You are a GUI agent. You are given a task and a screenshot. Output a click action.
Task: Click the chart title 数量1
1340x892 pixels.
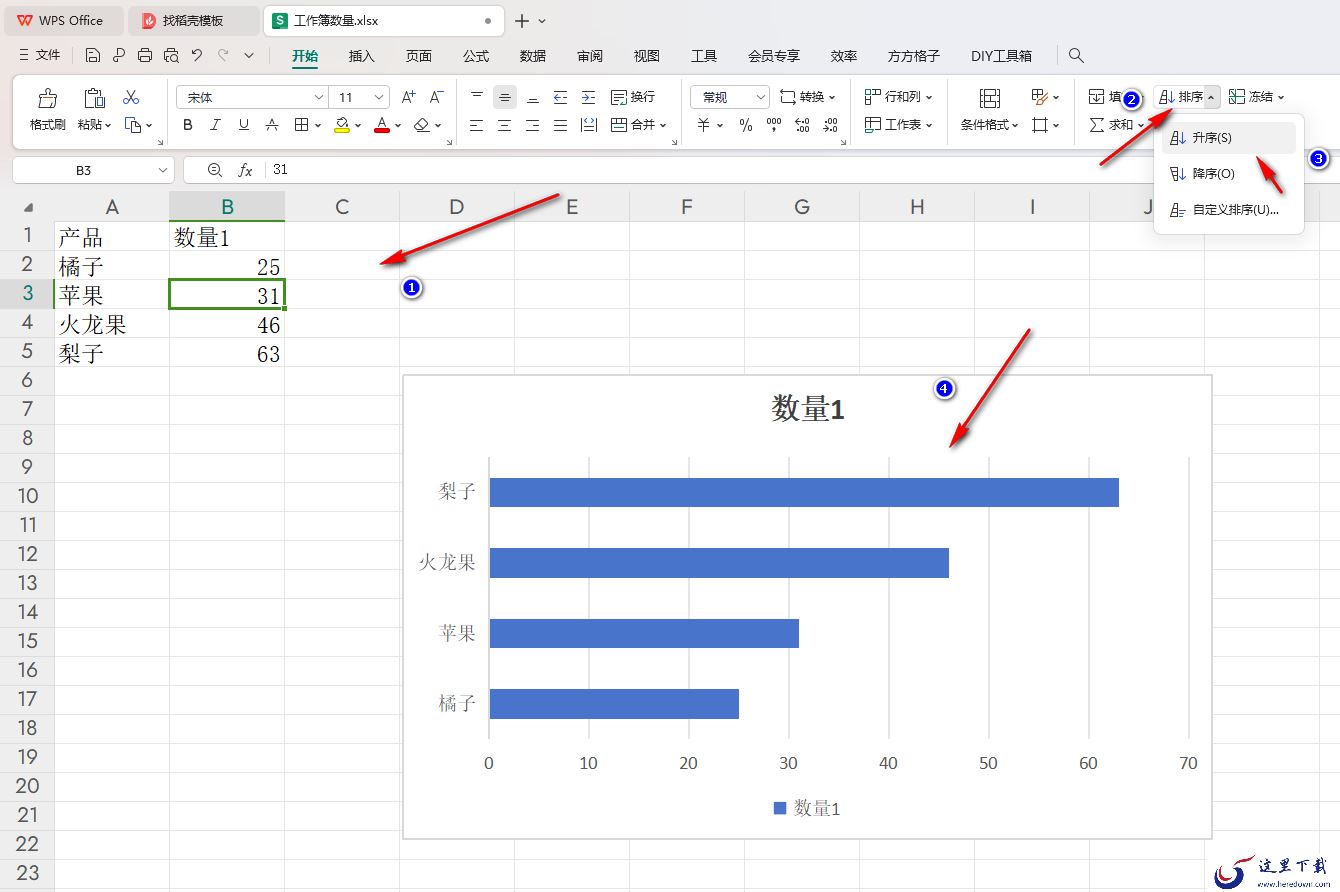pyautogui.click(x=808, y=409)
